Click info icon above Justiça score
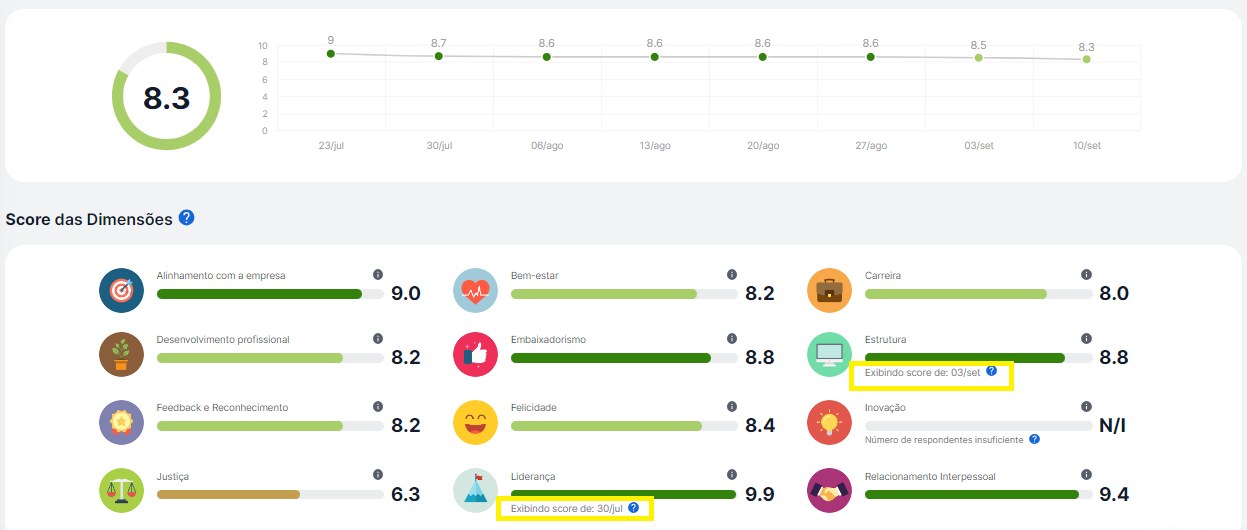This screenshot has height=530, width=1247. coord(378,475)
